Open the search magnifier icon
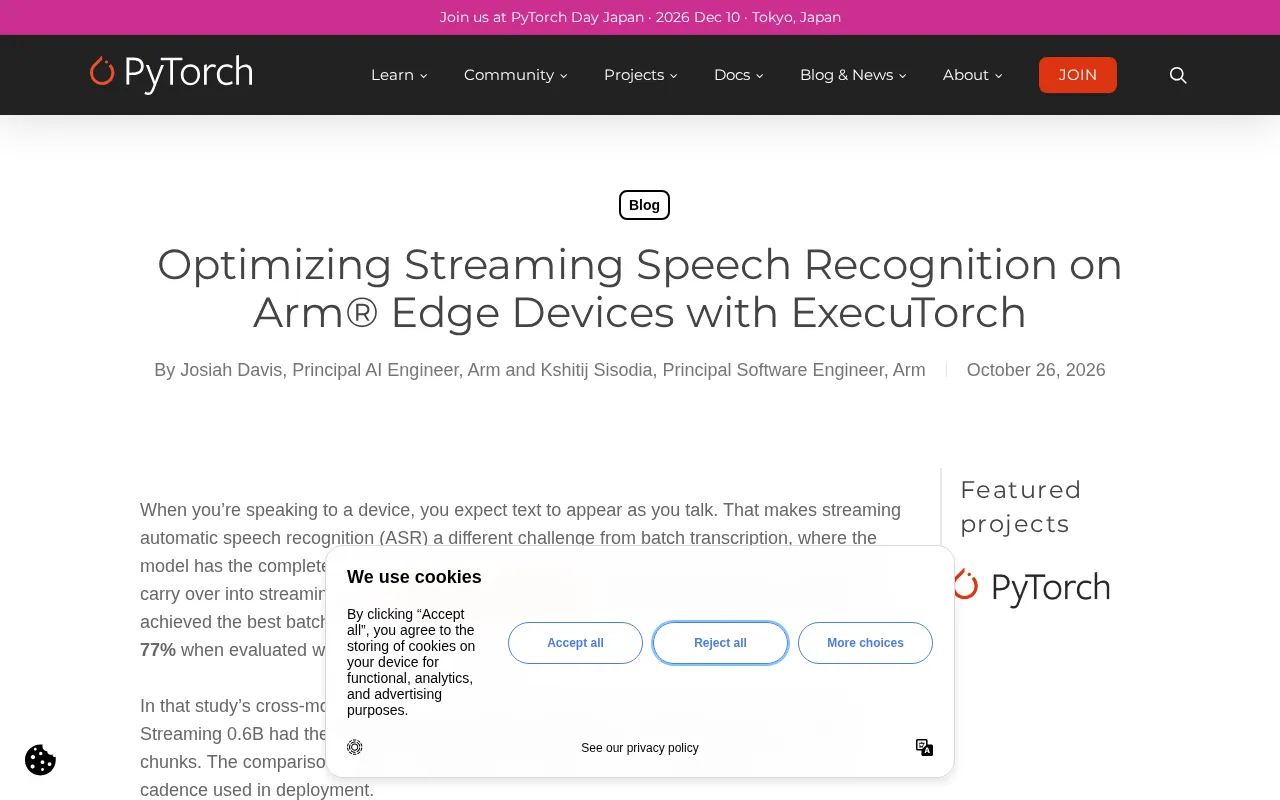This screenshot has width=1280, height=800. click(x=1178, y=75)
